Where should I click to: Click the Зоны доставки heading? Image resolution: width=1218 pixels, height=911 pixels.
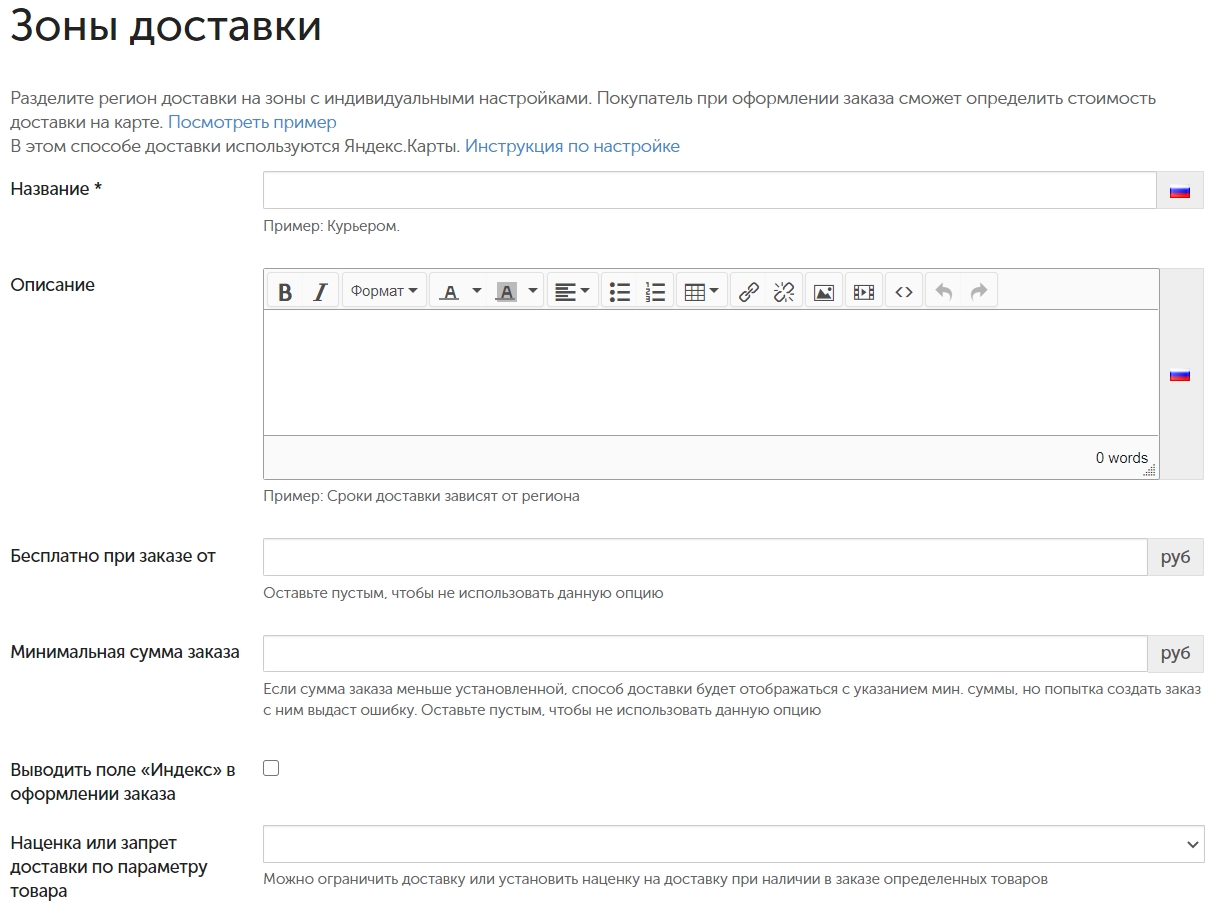pyautogui.click(x=166, y=25)
